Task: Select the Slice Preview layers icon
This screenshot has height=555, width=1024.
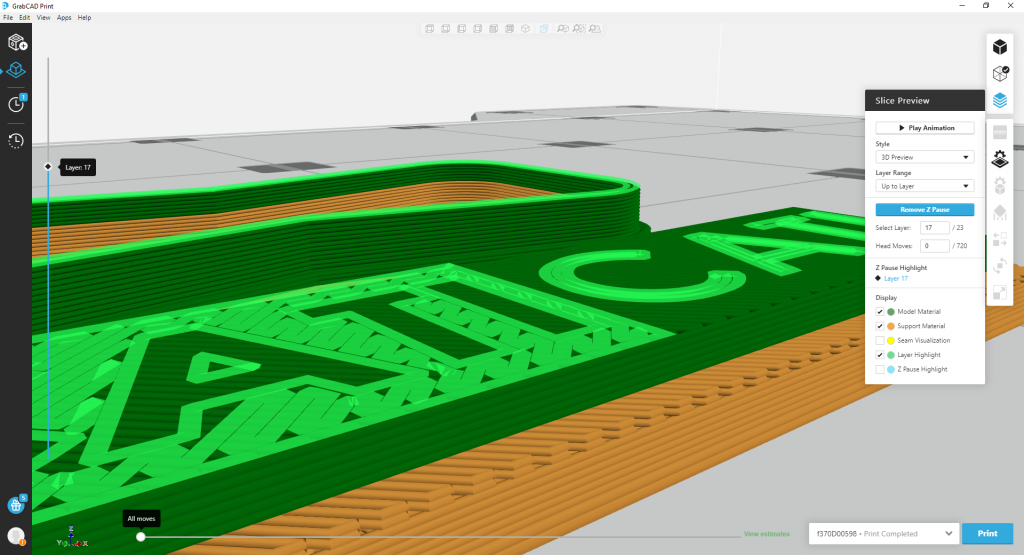Action: (999, 101)
